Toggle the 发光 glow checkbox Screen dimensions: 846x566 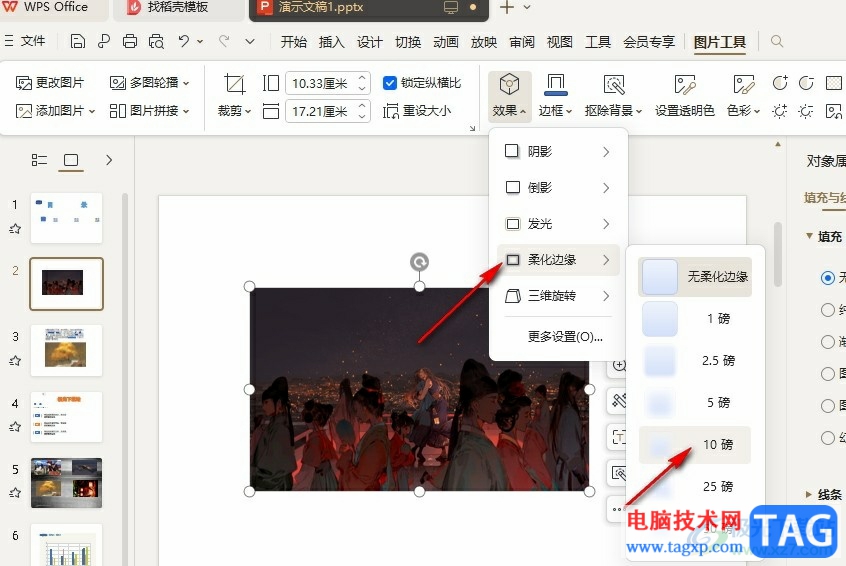click(513, 223)
